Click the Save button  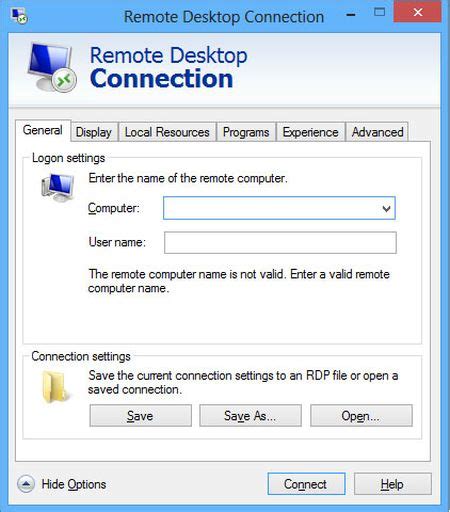[x=140, y=416]
